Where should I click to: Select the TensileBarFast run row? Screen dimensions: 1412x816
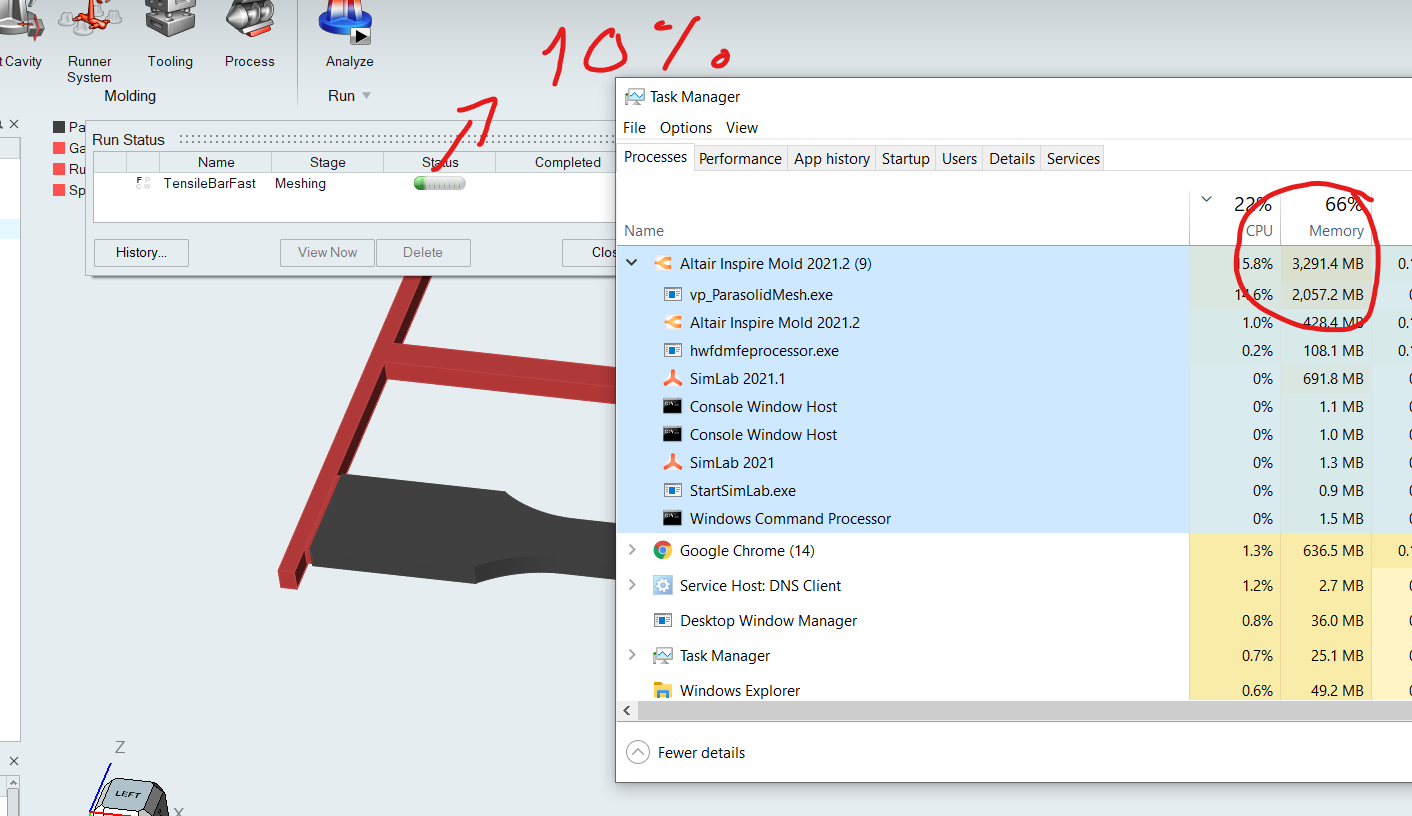[353, 183]
